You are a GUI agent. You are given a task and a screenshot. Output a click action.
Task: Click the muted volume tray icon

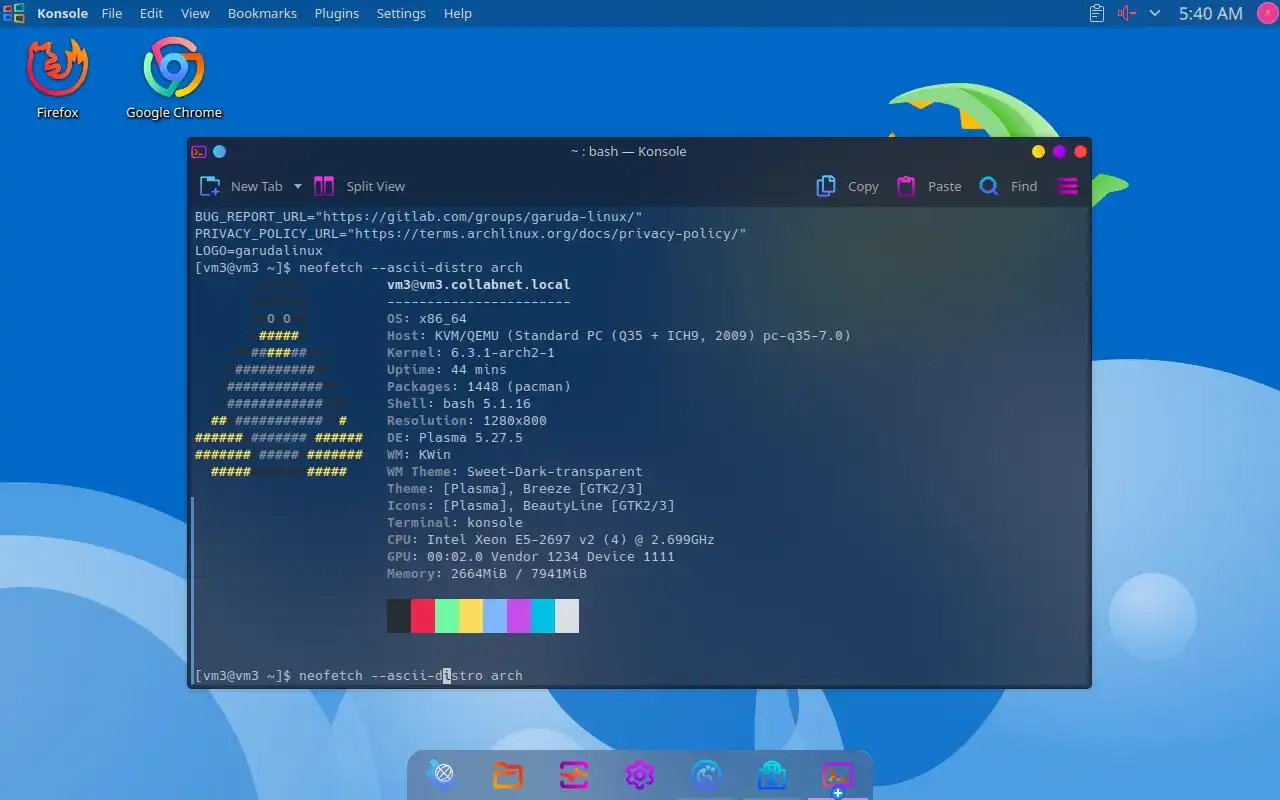pyautogui.click(x=1127, y=13)
